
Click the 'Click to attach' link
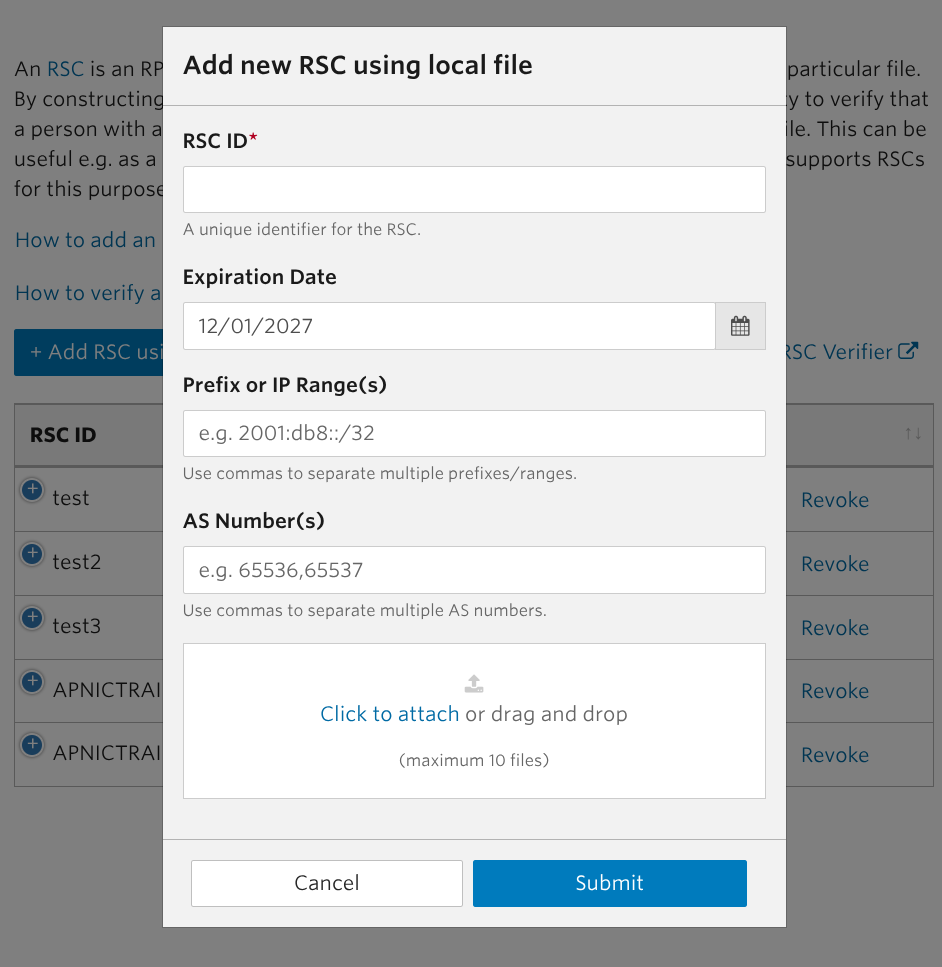tap(389, 714)
